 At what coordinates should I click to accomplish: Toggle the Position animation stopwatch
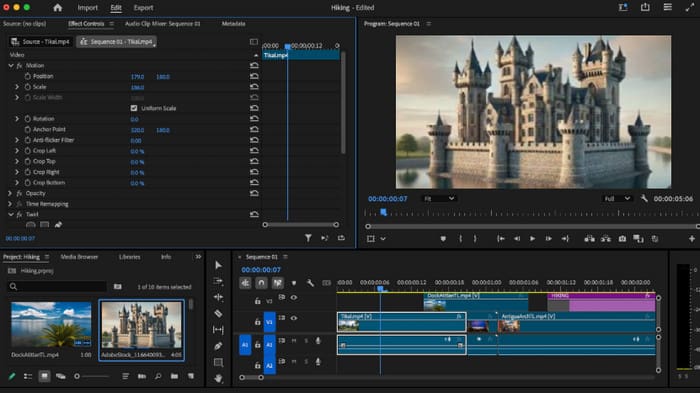(28, 76)
